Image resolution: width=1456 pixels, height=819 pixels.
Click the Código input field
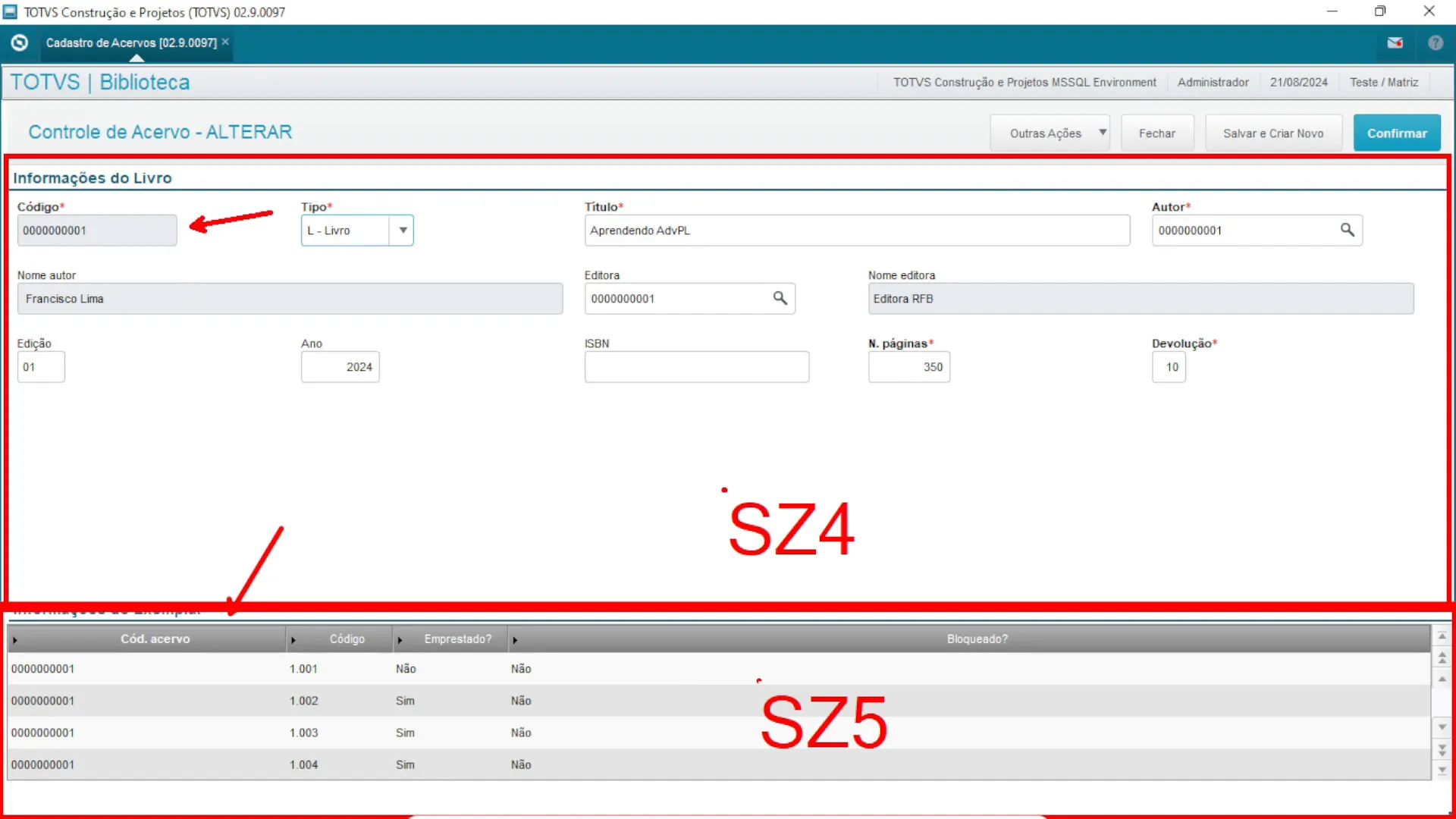pos(97,230)
